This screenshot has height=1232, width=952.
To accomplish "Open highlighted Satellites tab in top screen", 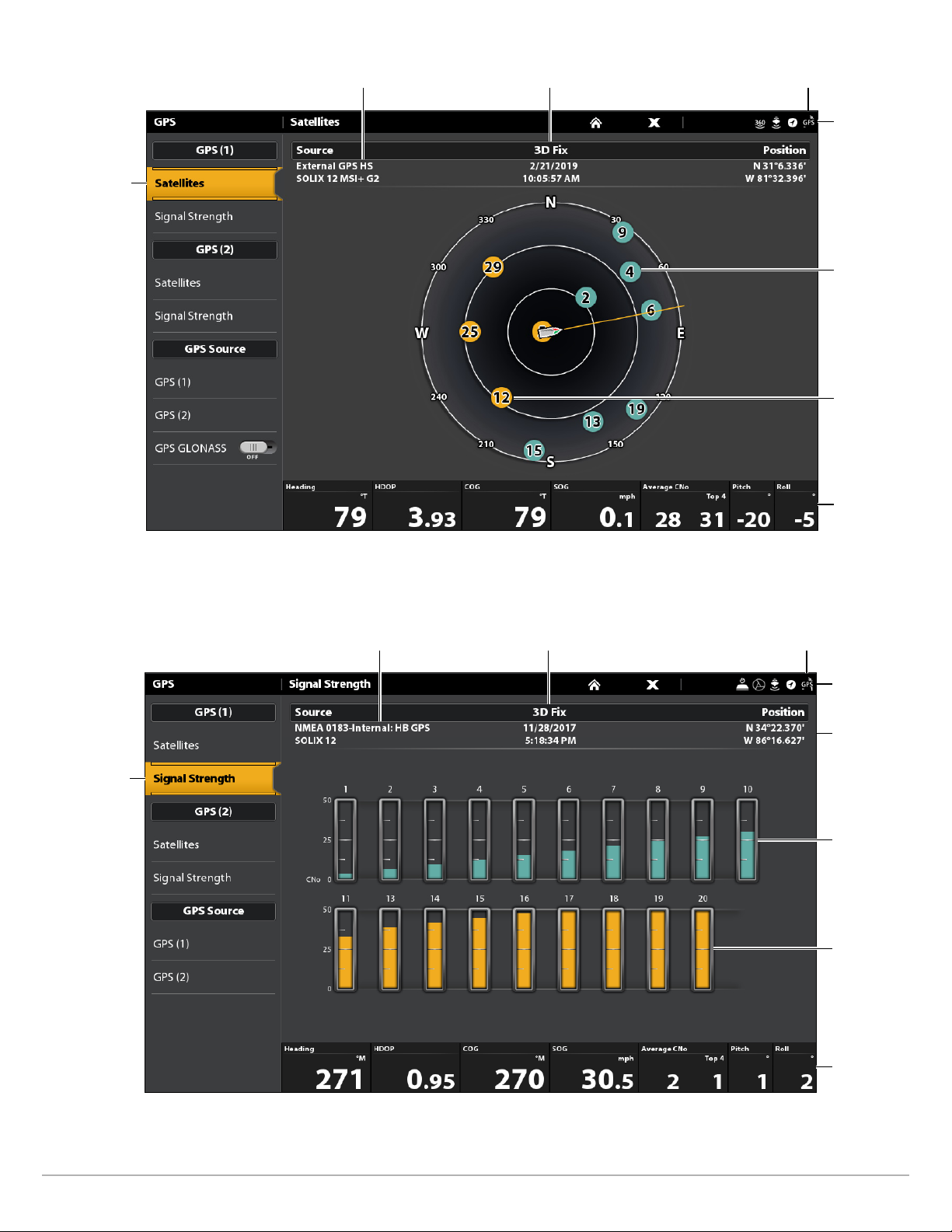I will coord(214,183).
